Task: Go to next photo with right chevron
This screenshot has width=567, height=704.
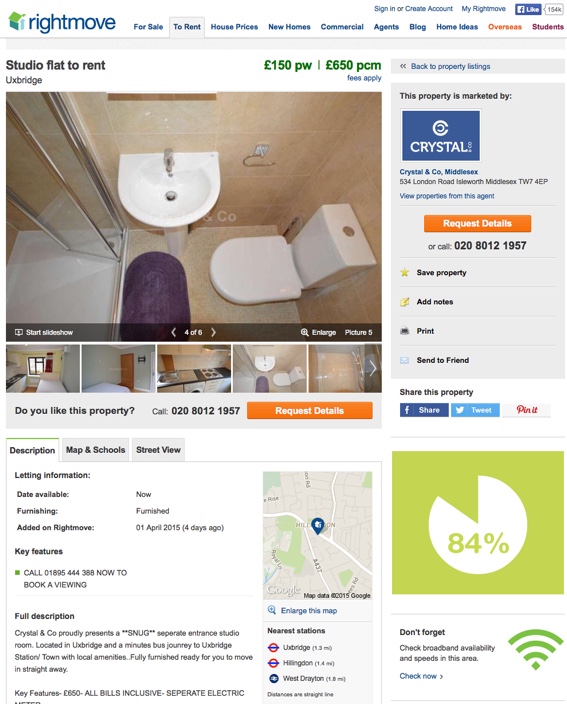Action: click(214, 332)
